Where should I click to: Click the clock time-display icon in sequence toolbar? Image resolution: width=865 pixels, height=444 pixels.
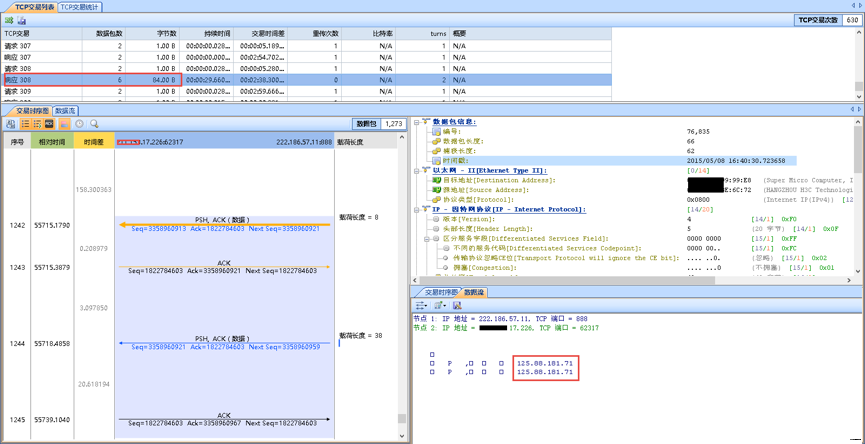[80, 124]
